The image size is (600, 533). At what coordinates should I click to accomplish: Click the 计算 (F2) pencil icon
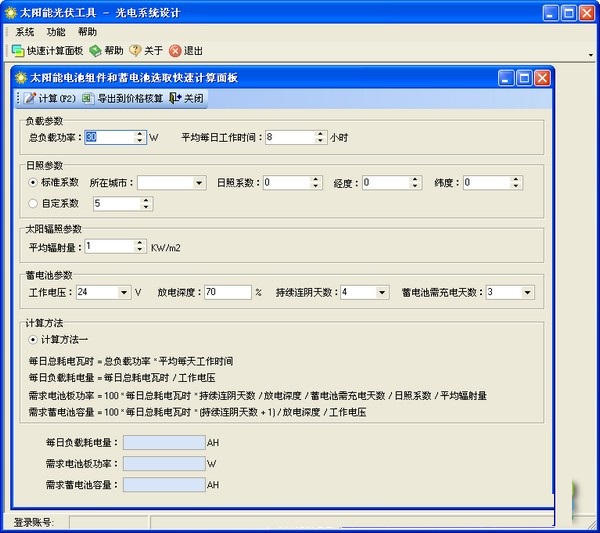point(30,98)
